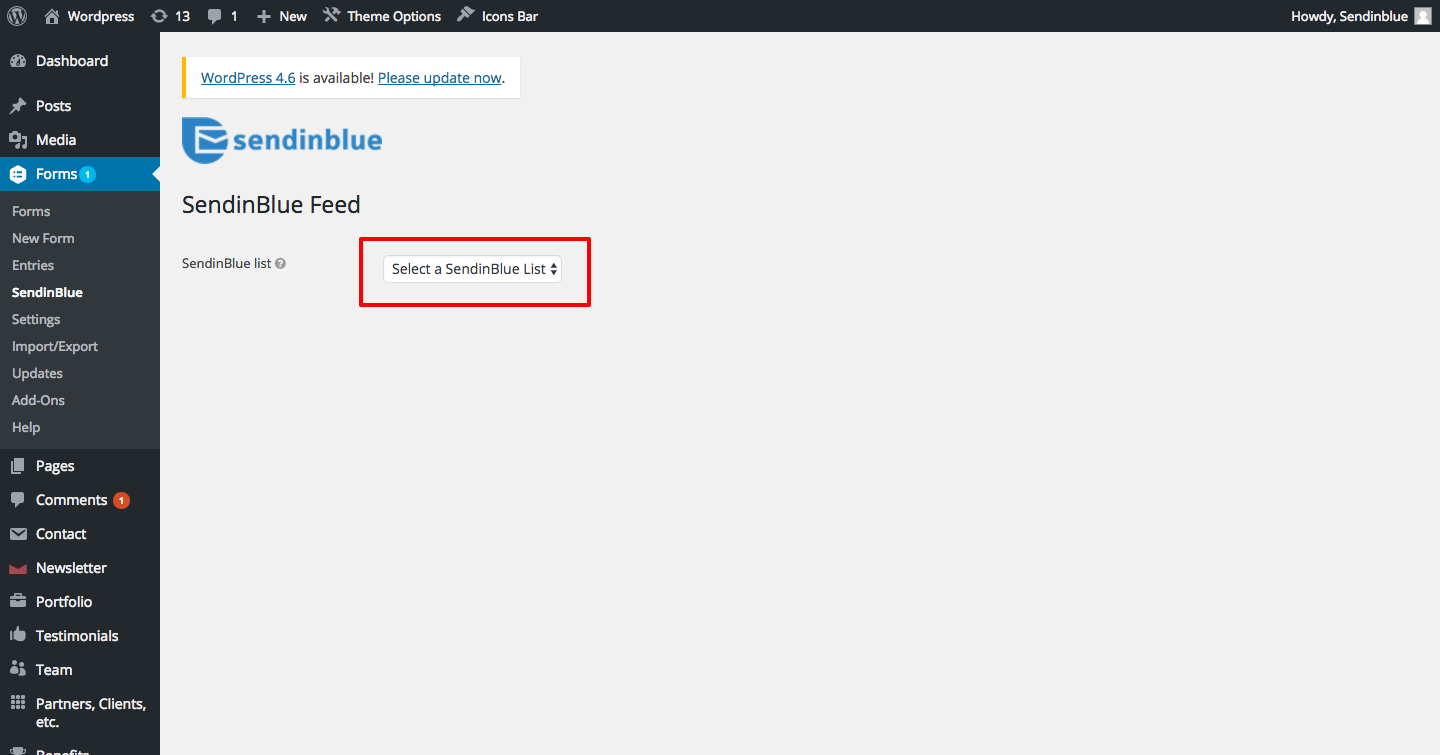
Task: Expand the Select a SendinBlue List dropdown
Action: [x=473, y=269]
